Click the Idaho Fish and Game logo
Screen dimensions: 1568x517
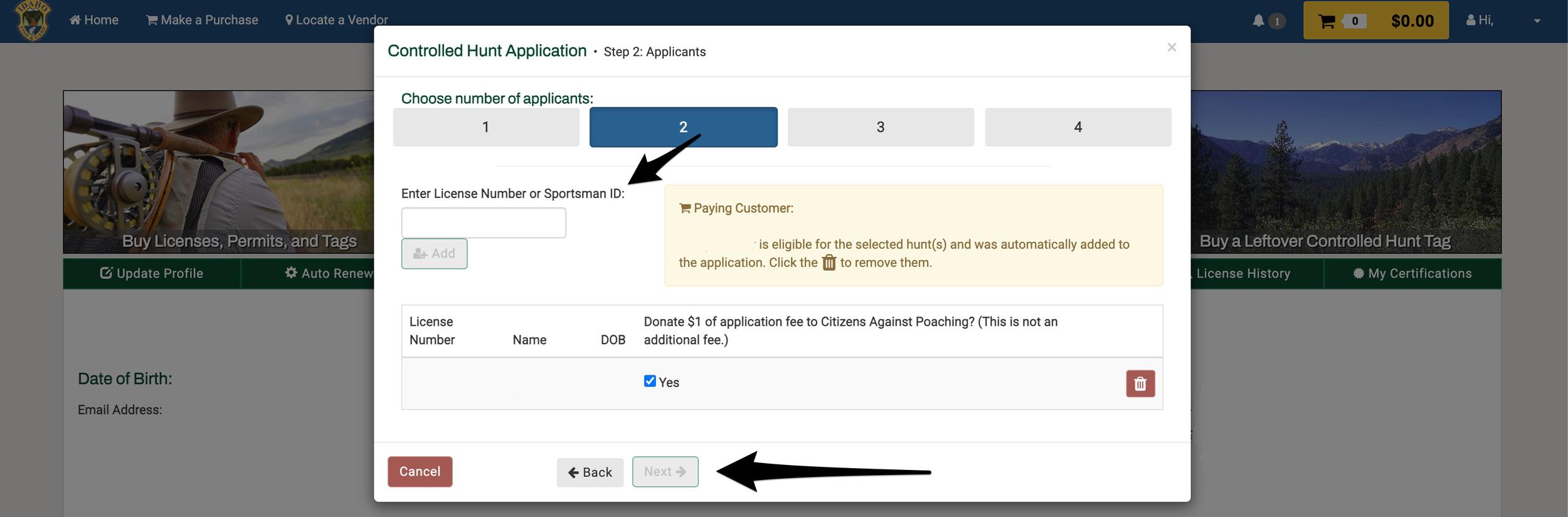click(x=31, y=19)
